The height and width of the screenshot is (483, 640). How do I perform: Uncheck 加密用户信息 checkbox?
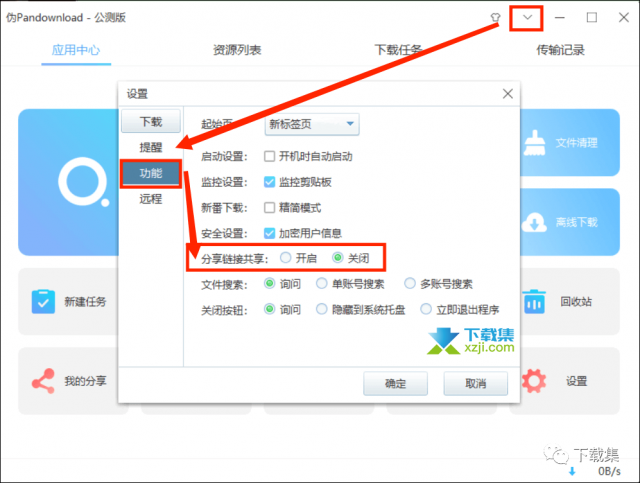tap(269, 233)
